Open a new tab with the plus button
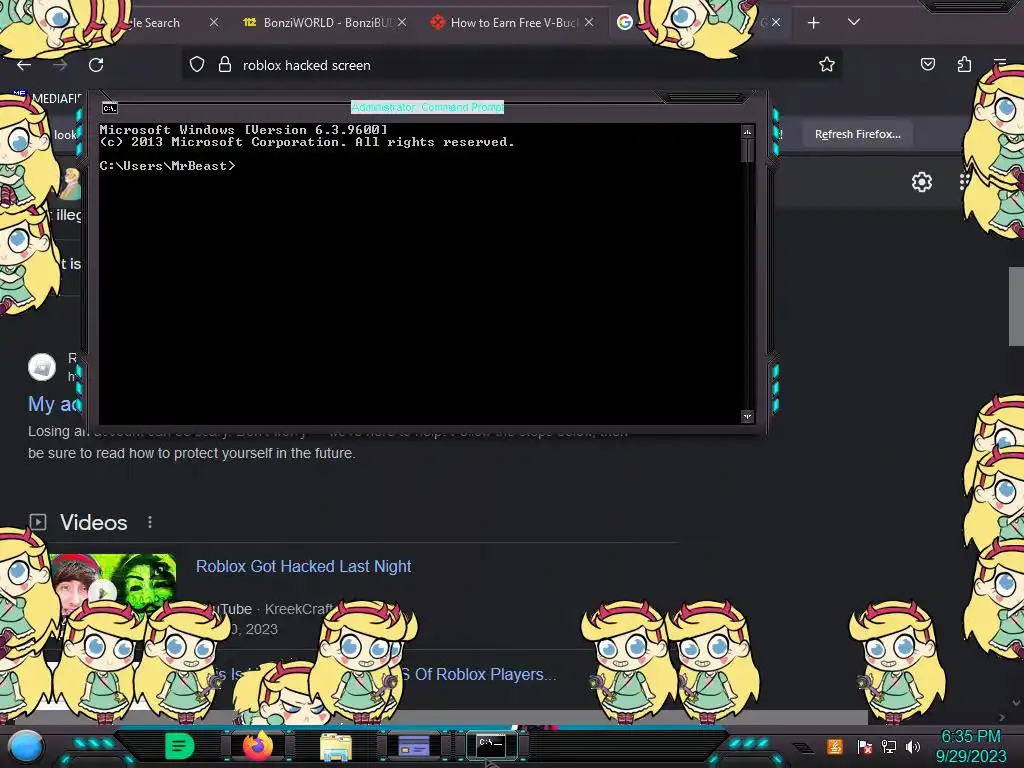 tap(813, 23)
